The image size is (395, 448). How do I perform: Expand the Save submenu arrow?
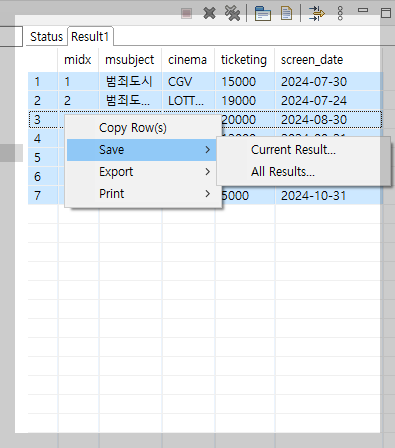(208, 150)
